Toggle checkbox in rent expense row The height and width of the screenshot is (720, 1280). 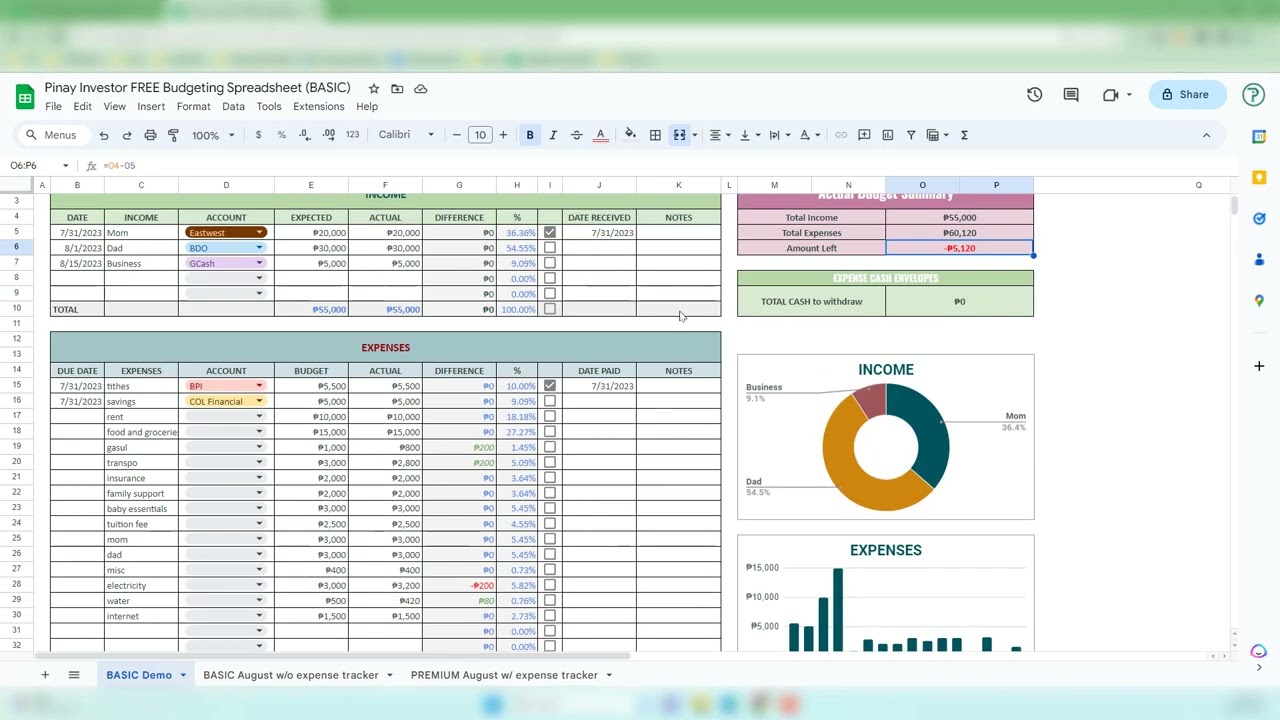coord(549,416)
